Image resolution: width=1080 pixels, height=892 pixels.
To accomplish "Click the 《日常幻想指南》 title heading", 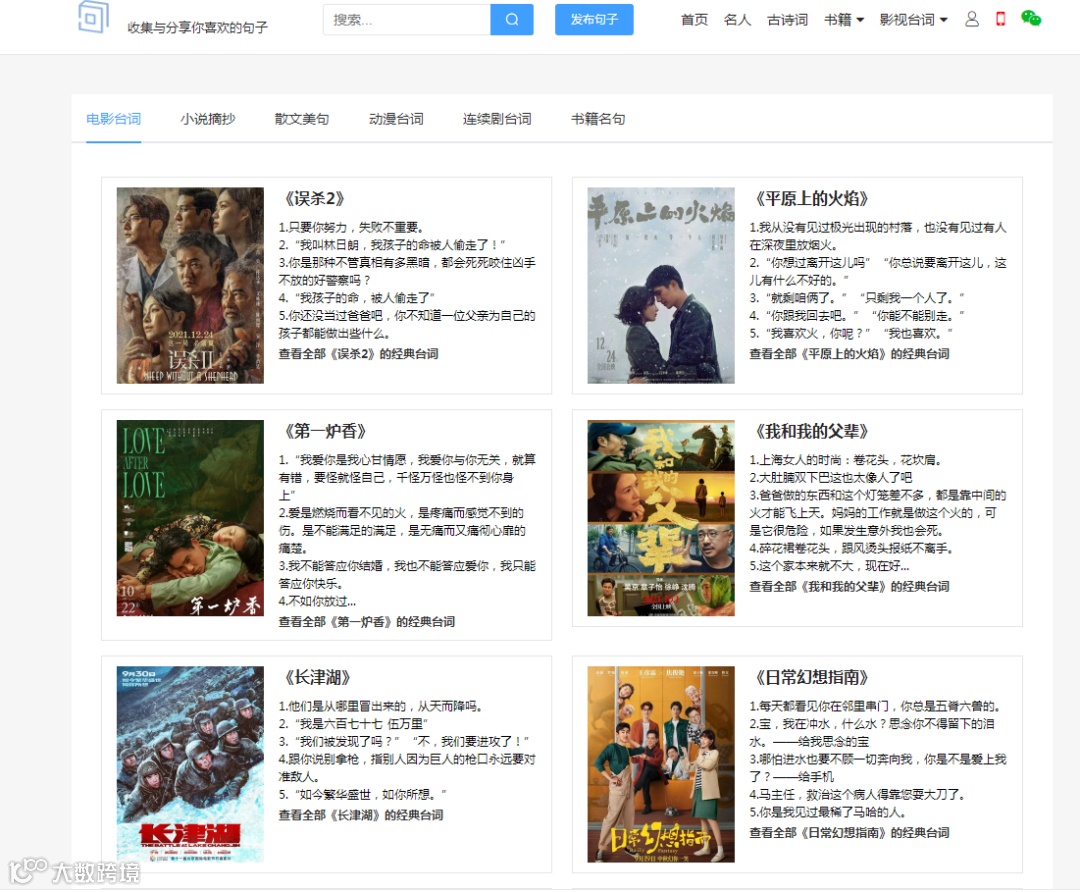I will coord(811,678).
